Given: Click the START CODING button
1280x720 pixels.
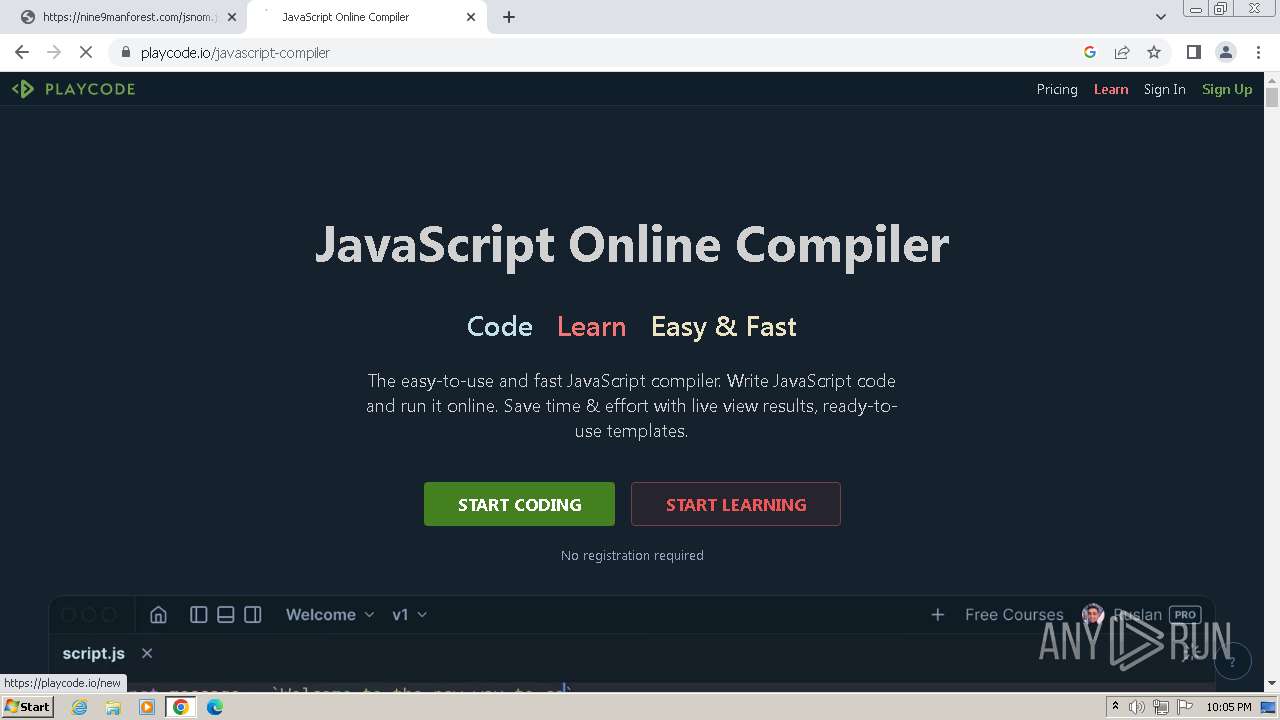Looking at the screenshot, I should 519,504.
